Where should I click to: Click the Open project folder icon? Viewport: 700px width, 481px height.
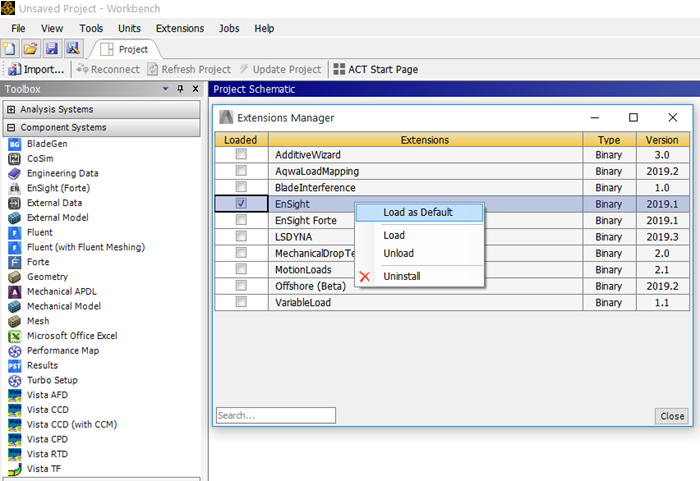click(x=30, y=48)
